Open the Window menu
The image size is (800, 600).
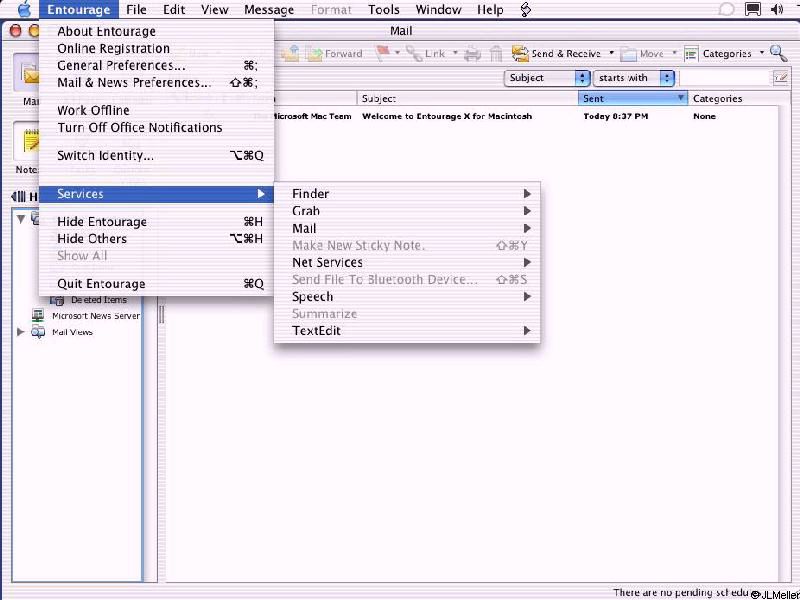point(438,9)
